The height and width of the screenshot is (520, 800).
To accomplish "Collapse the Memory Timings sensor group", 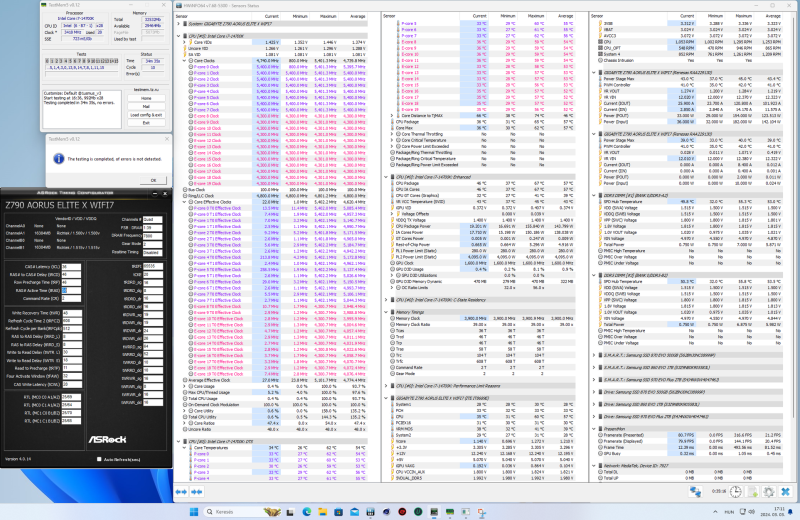I will [x=386, y=312].
